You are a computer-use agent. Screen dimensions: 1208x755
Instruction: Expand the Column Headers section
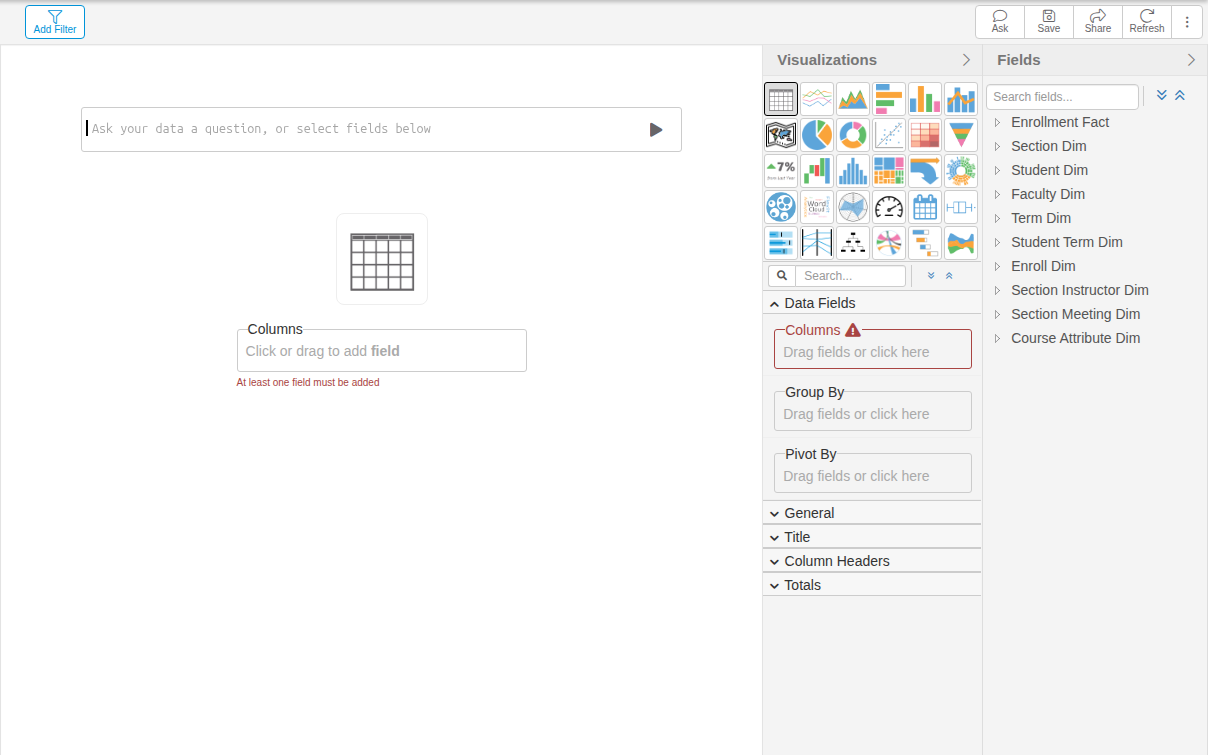[872, 561]
